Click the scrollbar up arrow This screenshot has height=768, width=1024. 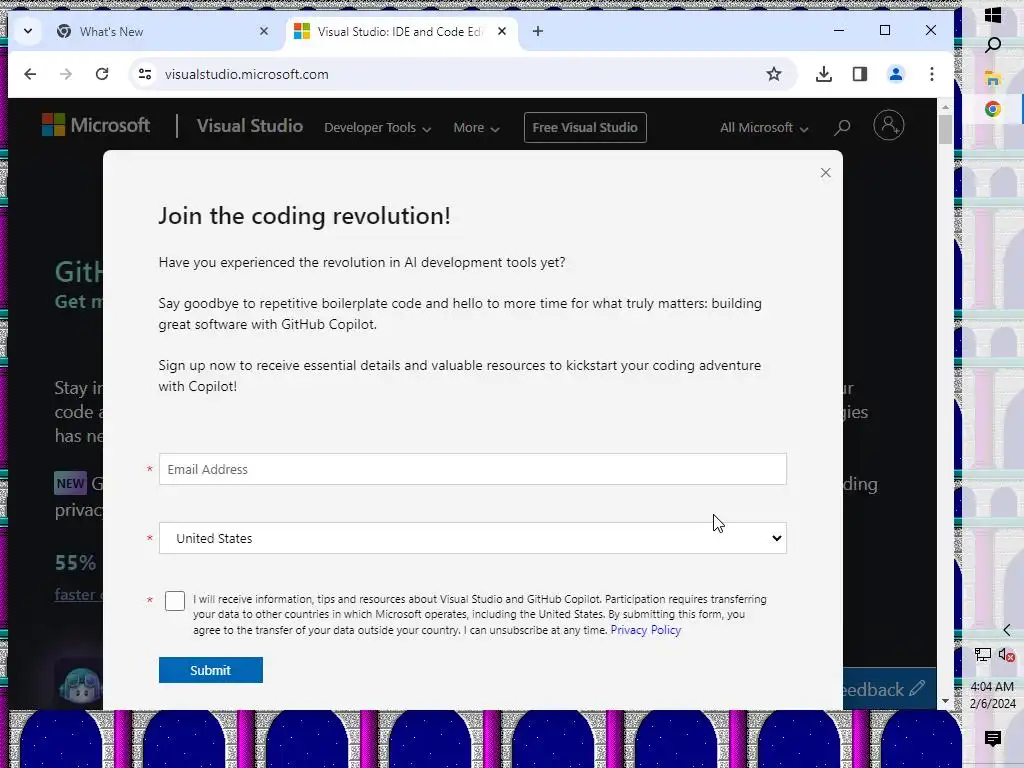tap(945, 106)
